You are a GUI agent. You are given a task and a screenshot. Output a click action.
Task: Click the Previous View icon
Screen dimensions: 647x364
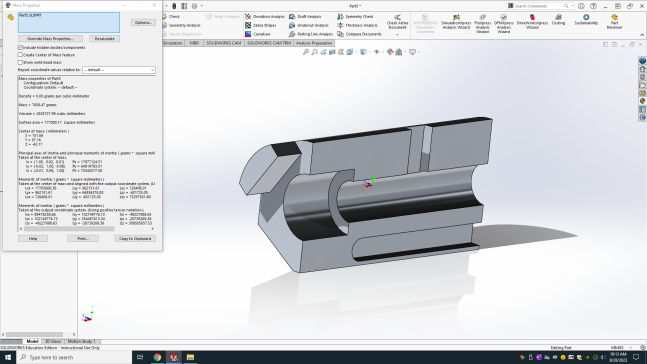324,52
